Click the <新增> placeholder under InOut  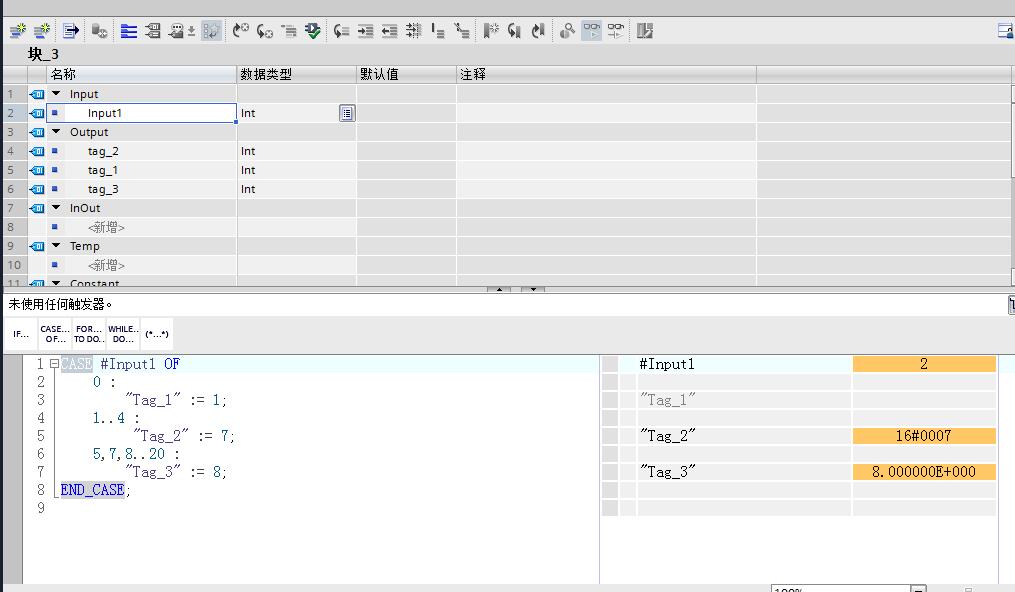pyautogui.click(x=106, y=227)
